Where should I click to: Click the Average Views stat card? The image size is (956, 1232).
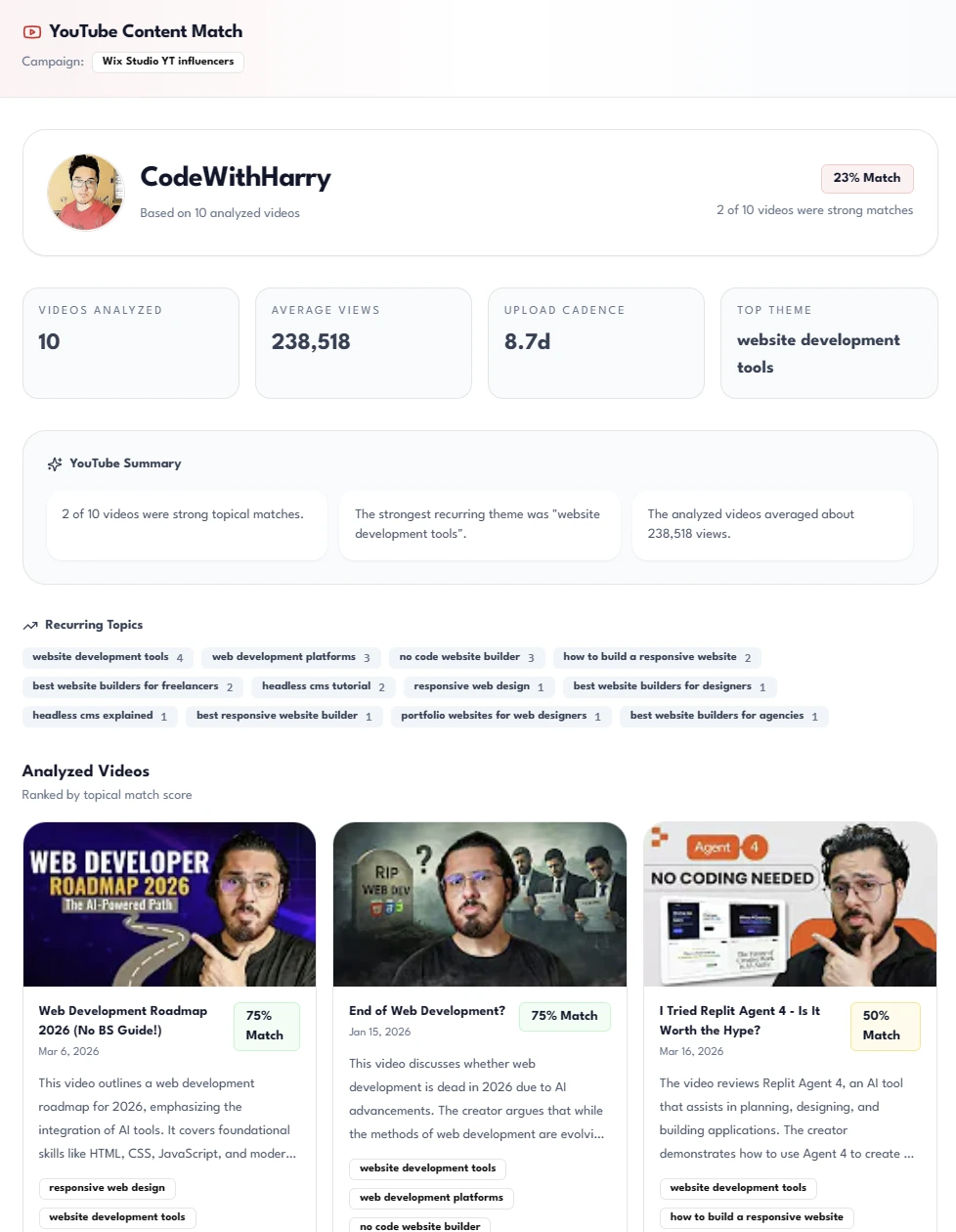(x=364, y=343)
